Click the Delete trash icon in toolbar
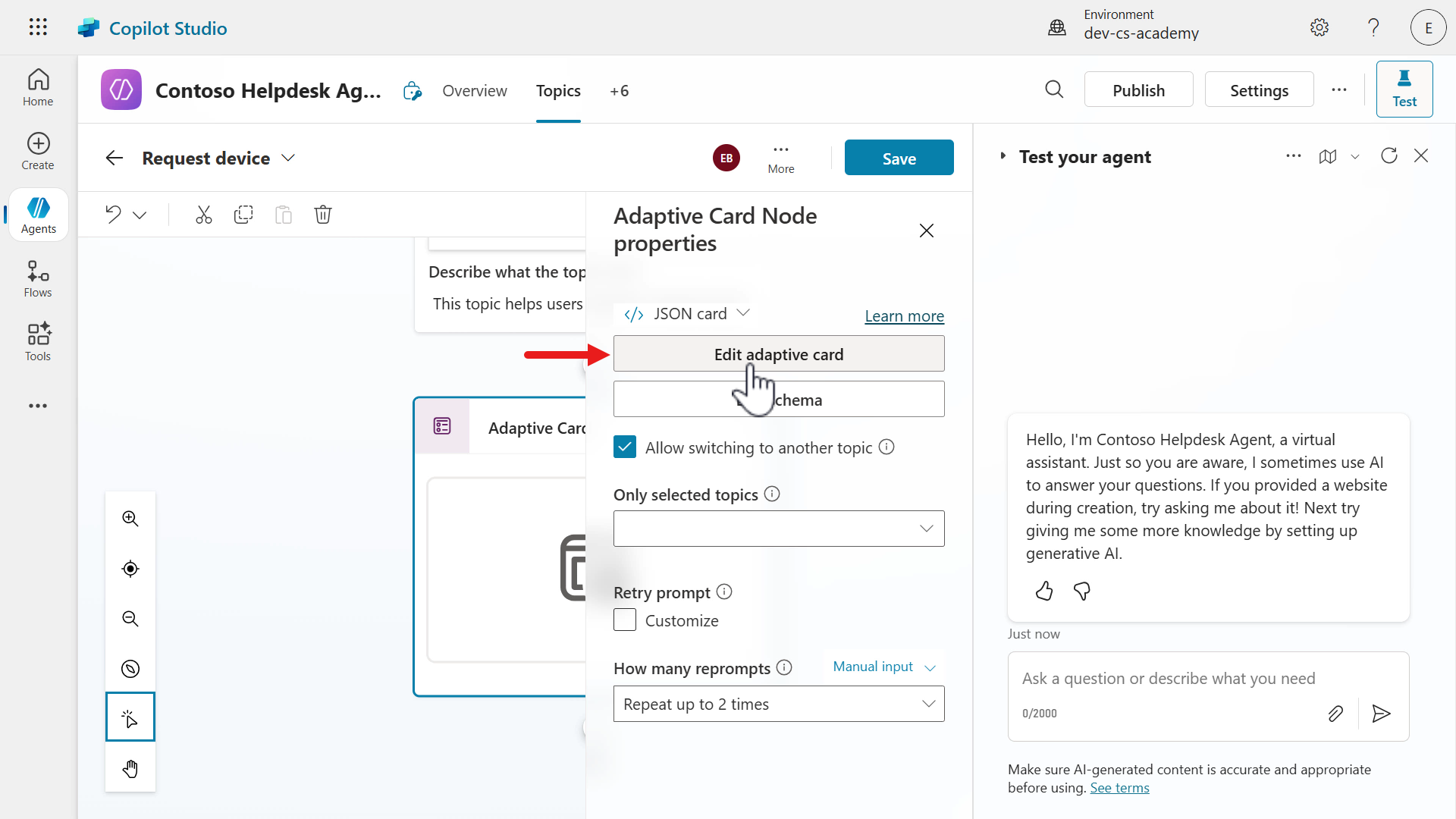The width and height of the screenshot is (1456, 819). (x=323, y=215)
